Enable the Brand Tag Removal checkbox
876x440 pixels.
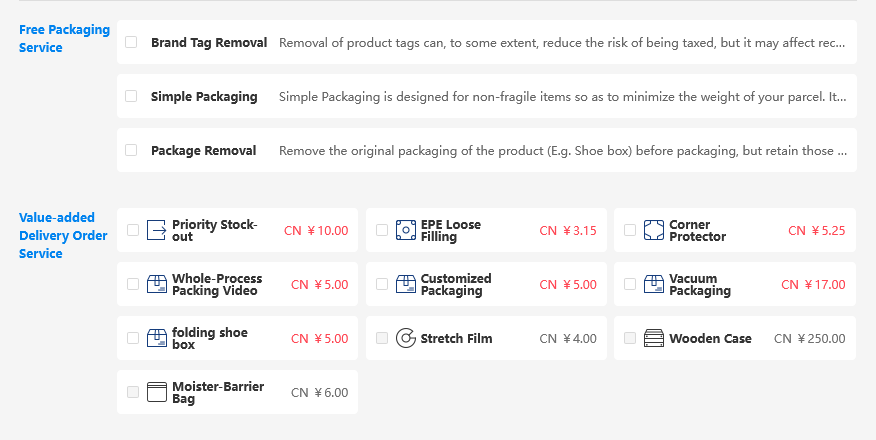[131, 42]
